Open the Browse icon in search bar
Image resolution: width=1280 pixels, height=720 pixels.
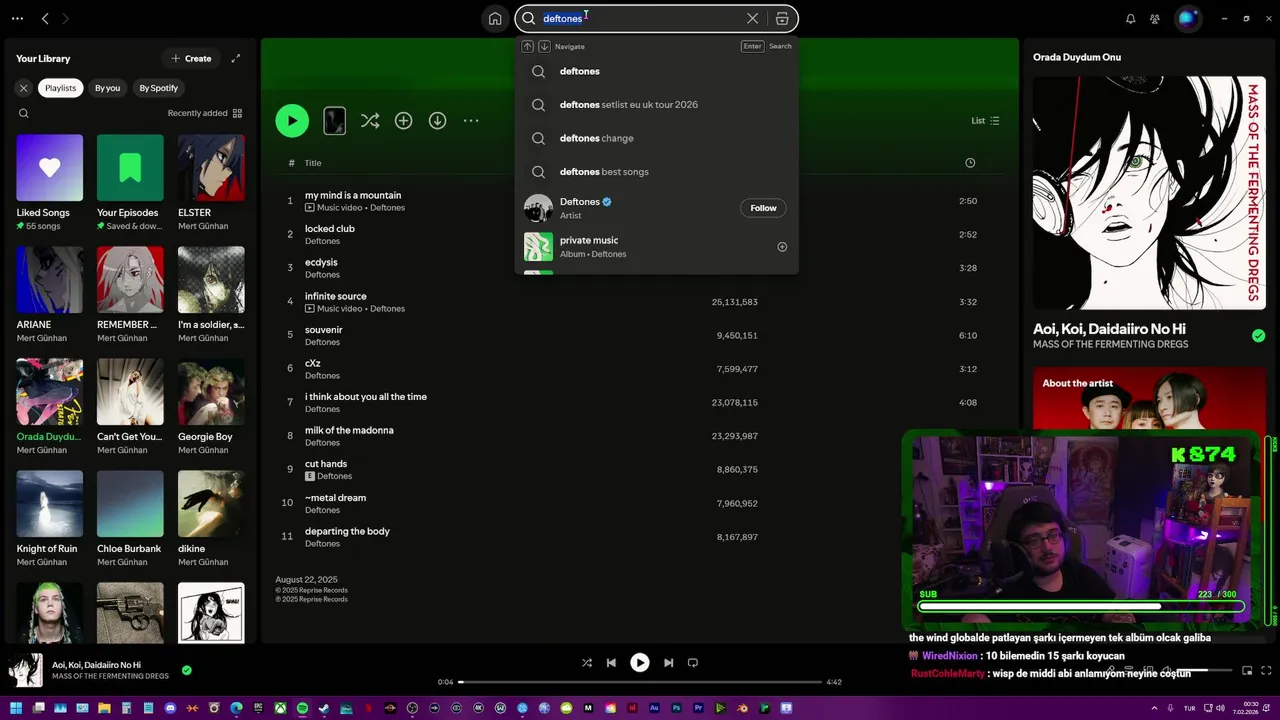[x=782, y=18]
